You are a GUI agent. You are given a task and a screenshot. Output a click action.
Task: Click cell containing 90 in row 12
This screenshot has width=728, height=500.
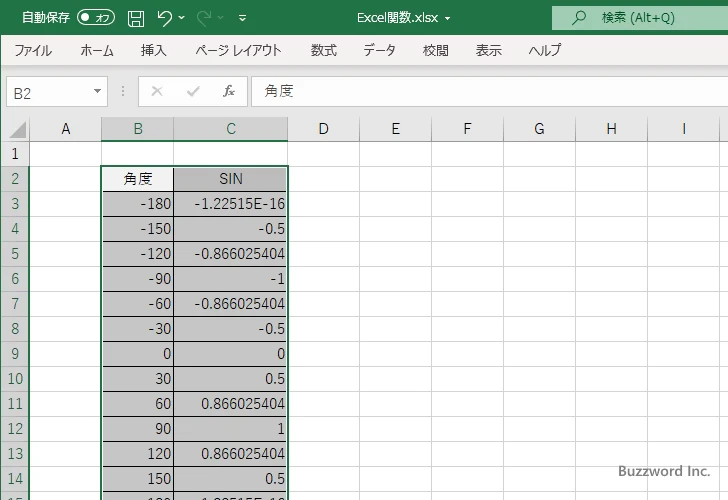click(137, 429)
